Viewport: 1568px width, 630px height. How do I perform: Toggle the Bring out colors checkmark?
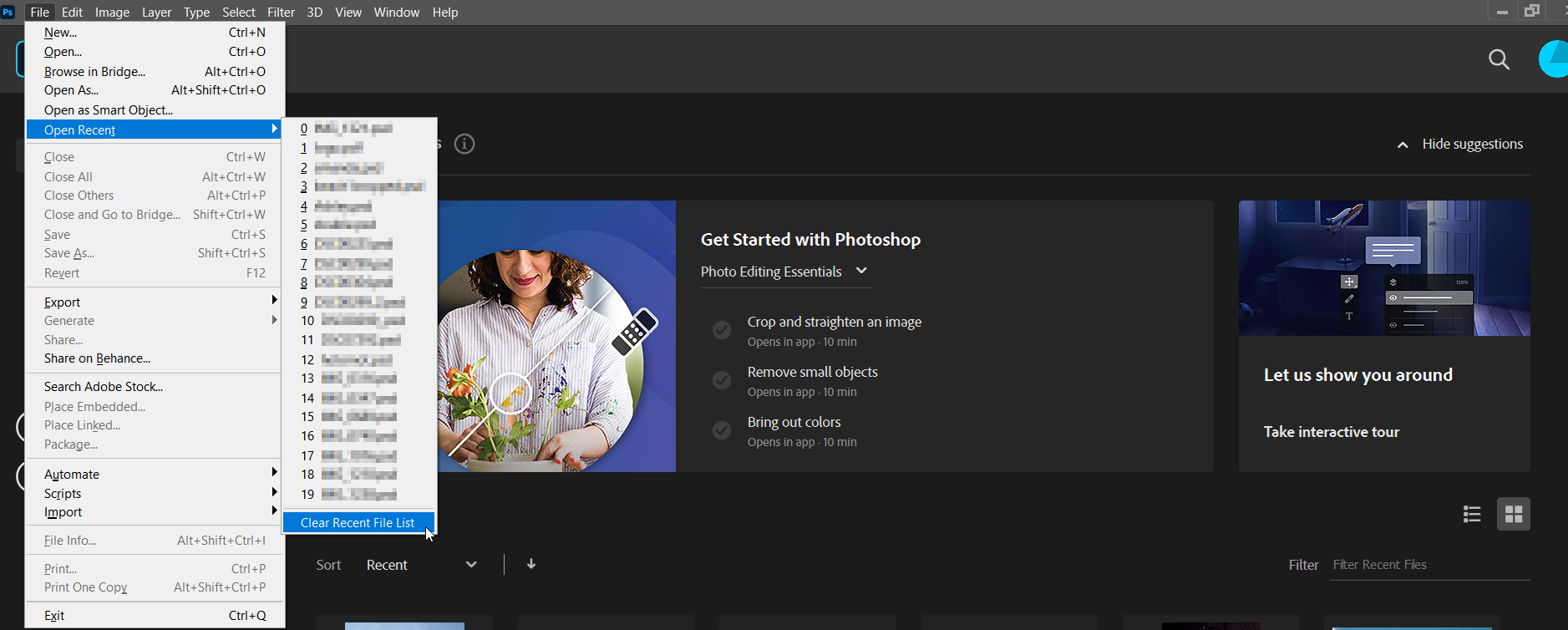(722, 430)
